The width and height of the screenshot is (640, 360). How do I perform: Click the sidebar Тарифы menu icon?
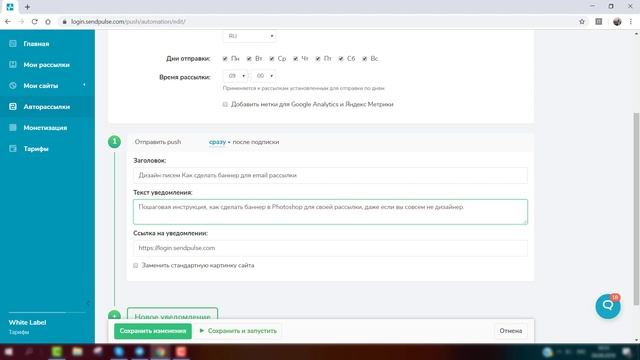[x=13, y=149]
